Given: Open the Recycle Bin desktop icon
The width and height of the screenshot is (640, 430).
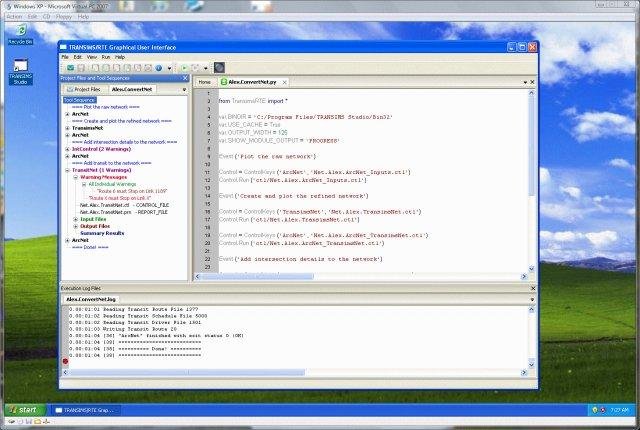Looking at the screenshot, I should [20, 34].
